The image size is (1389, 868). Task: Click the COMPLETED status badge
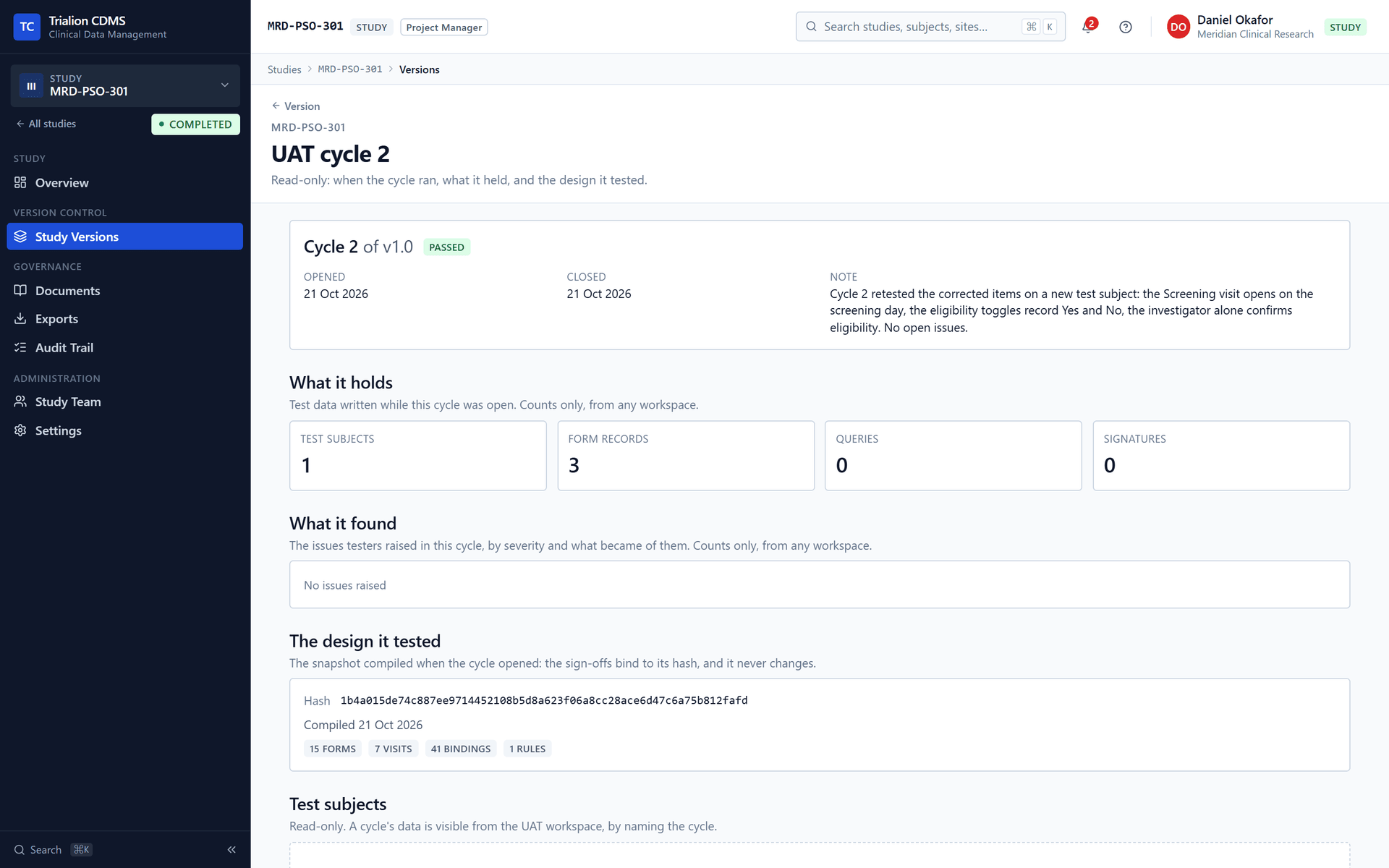(x=195, y=124)
